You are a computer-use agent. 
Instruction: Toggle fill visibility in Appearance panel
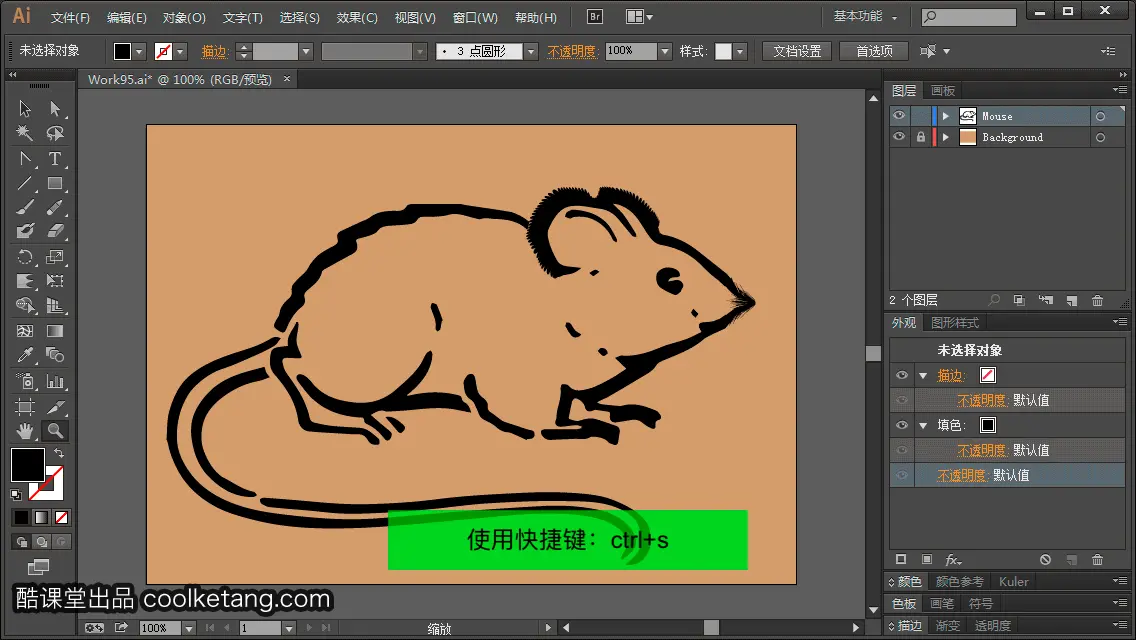[901, 425]
